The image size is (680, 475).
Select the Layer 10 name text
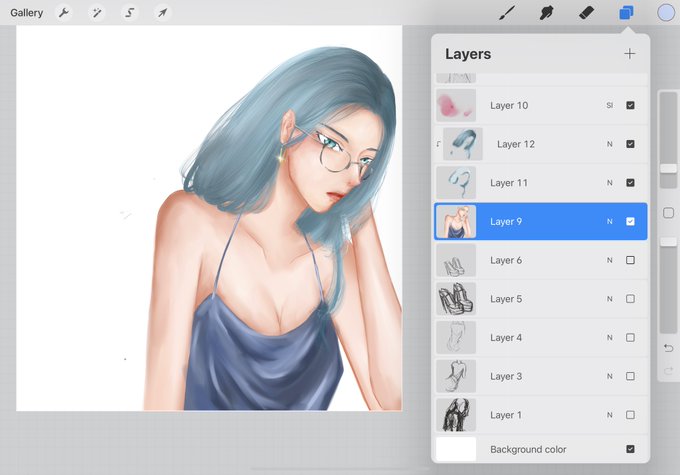pyautogui.click(x=509, y=105)
